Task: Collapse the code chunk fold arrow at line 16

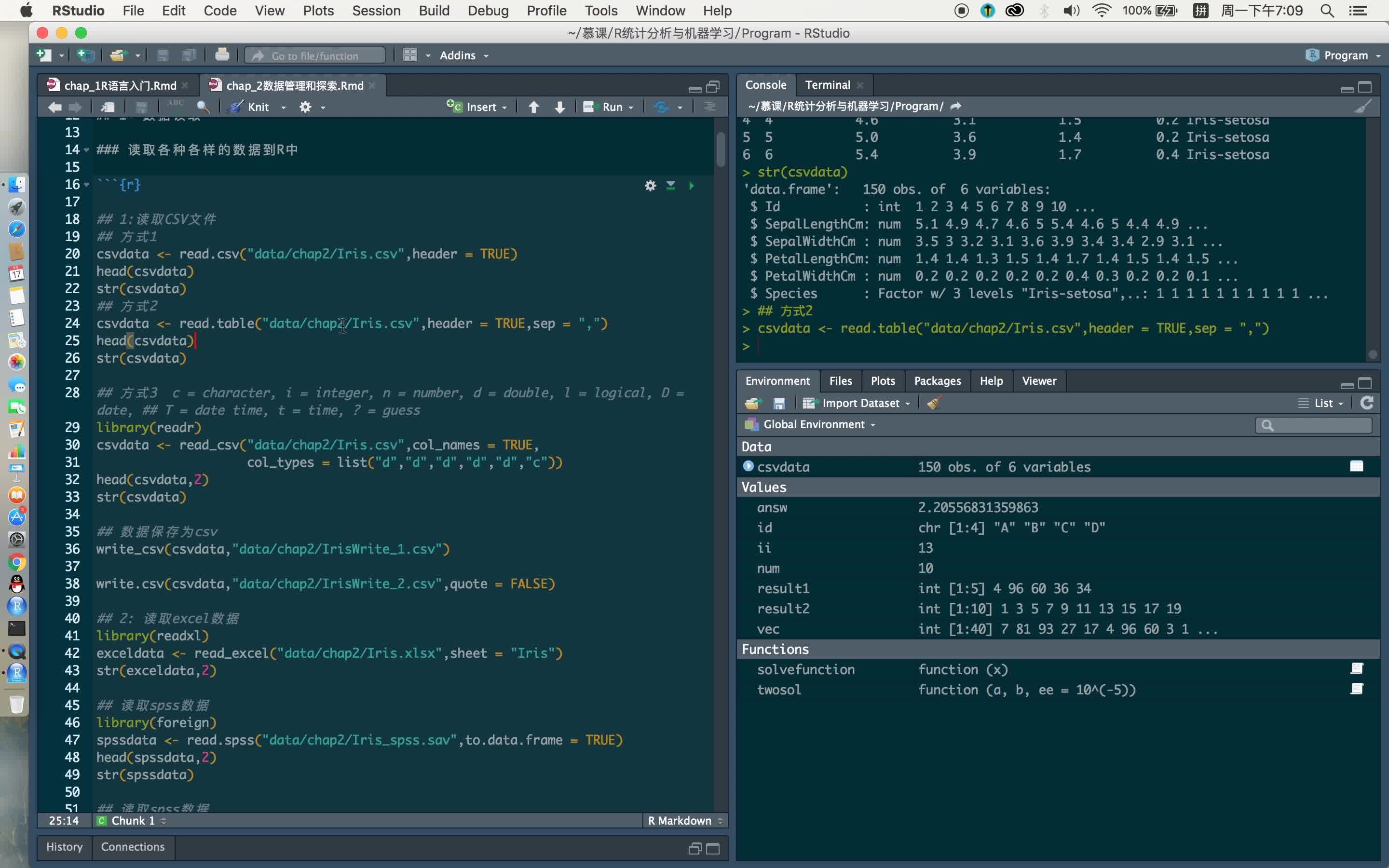Action: pos(86,185)
